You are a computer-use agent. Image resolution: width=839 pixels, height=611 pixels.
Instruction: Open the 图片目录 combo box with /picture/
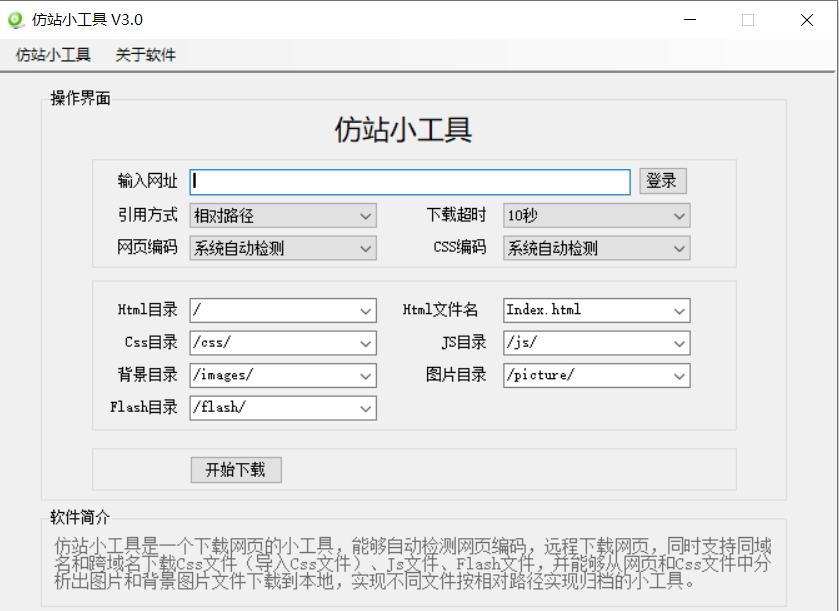597,376
